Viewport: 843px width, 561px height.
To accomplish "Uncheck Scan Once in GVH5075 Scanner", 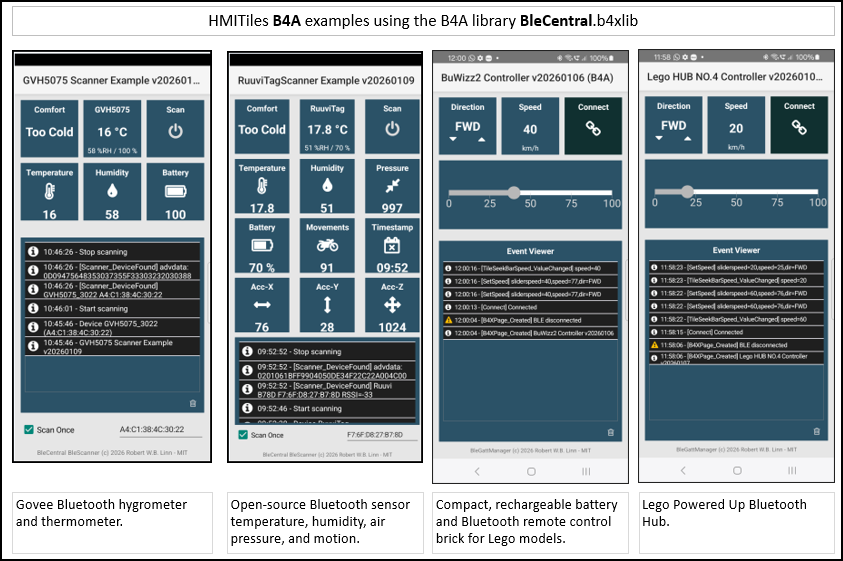I will [x=28, y=429].
